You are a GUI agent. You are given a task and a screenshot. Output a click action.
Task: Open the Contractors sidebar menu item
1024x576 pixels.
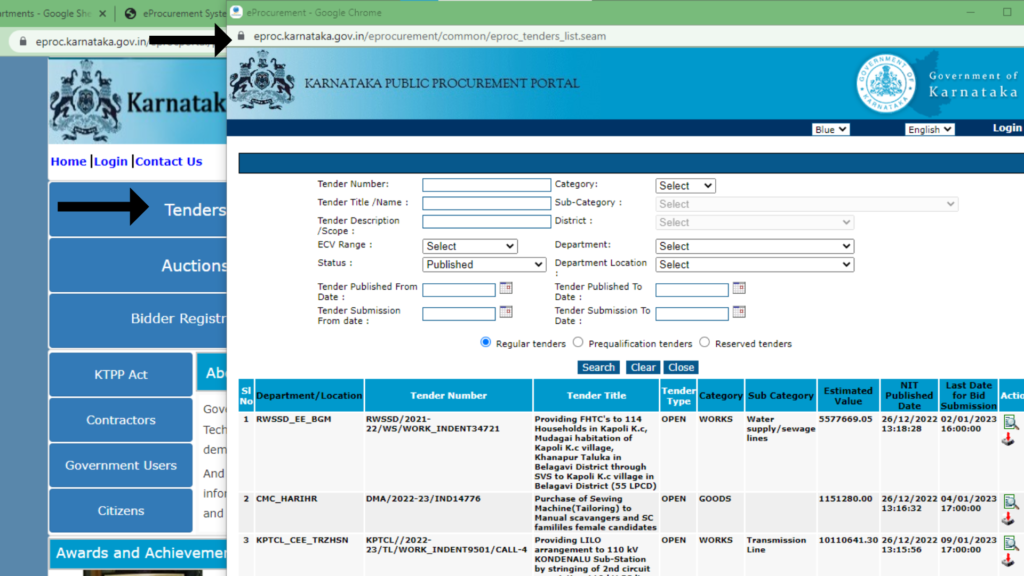[x=121, y=420]
